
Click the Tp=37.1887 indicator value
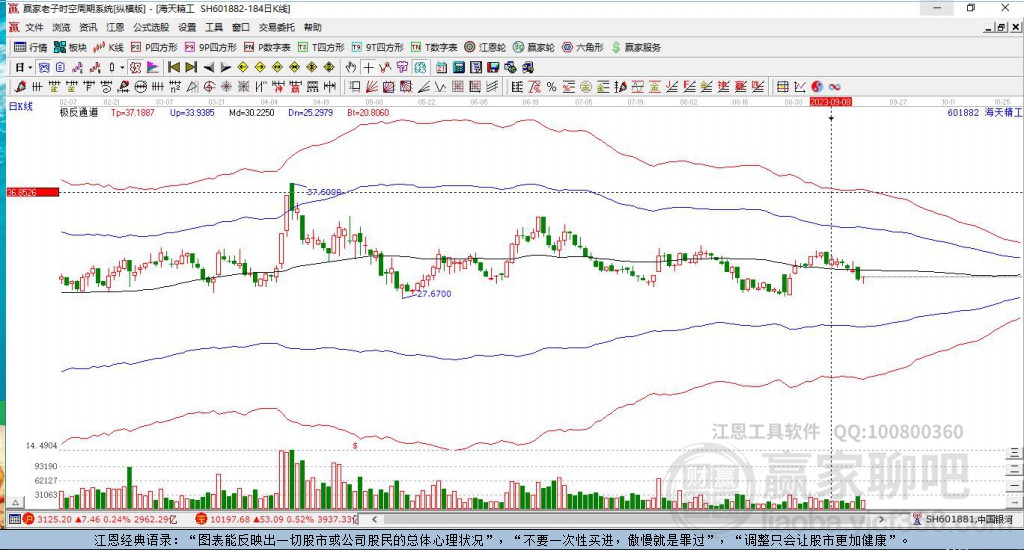(133, 112)
